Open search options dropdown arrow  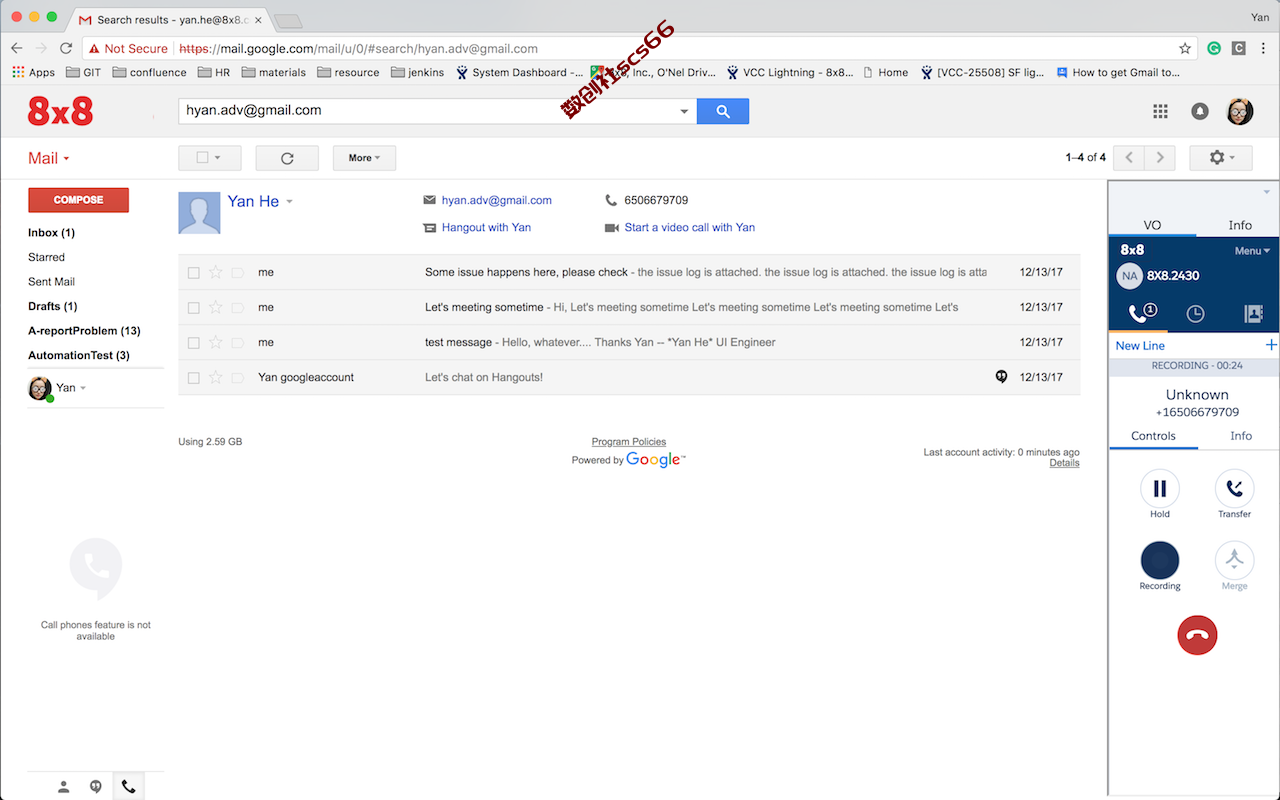tap(685, 111)
